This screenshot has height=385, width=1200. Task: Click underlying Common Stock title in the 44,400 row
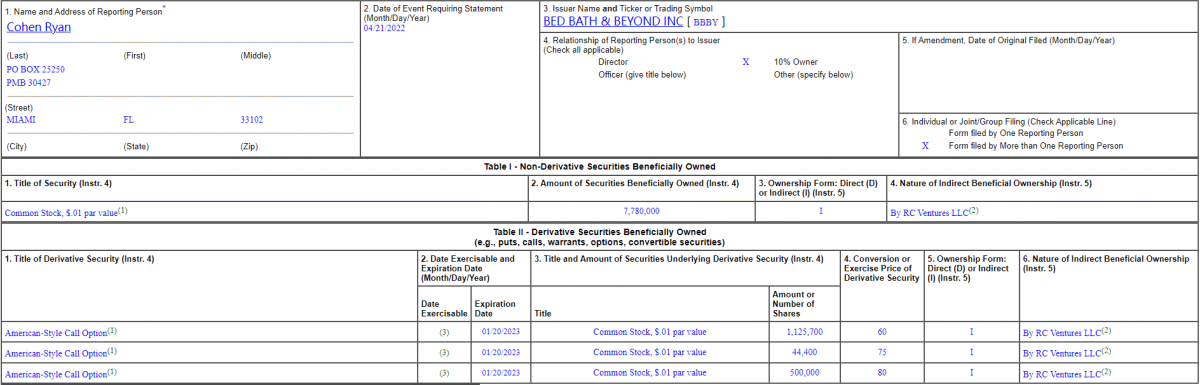649,353
